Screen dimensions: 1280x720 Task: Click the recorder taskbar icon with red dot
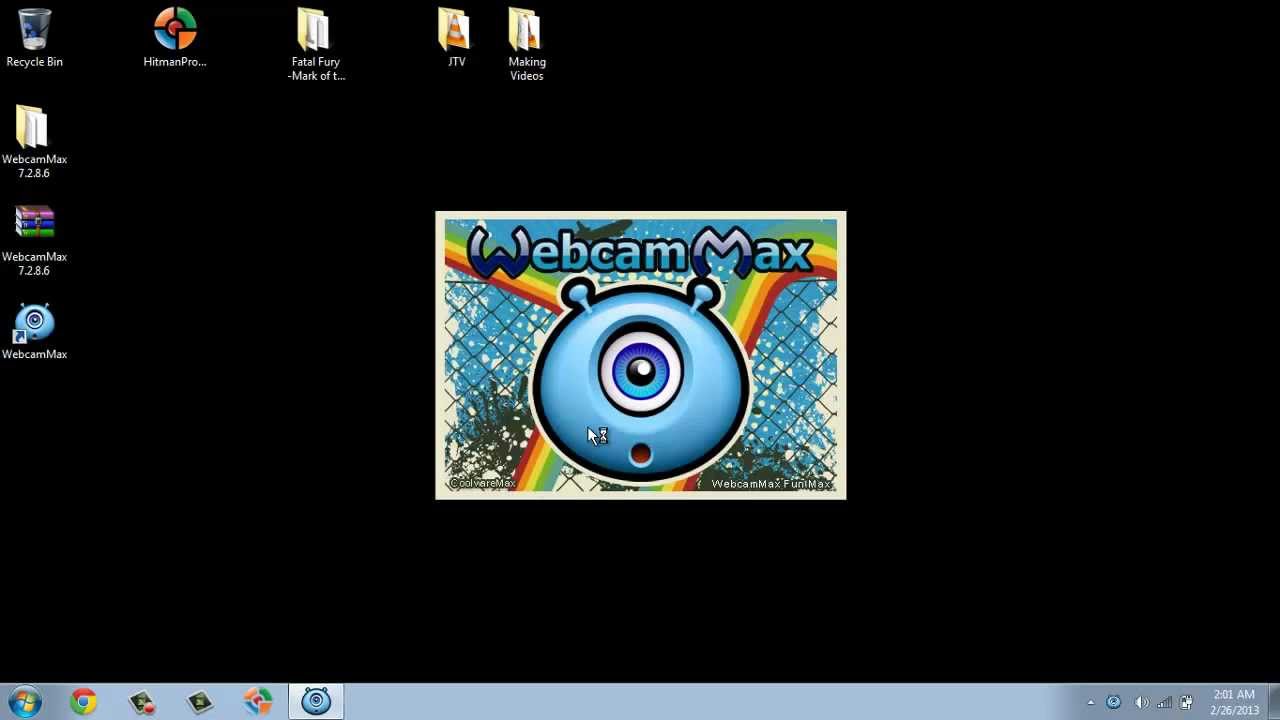pyautogui.click(x=142, y=702)
